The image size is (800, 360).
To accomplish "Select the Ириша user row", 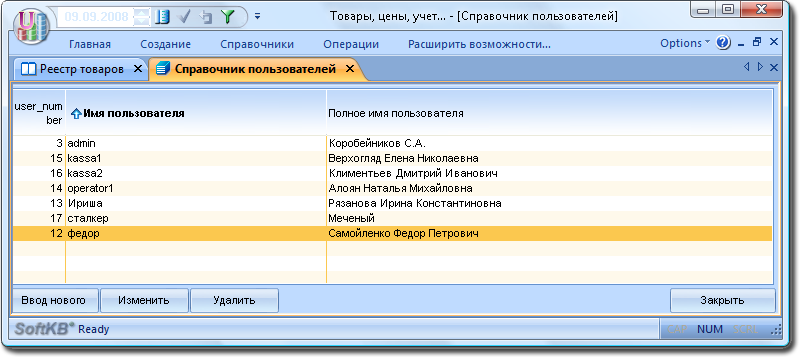I will click(x=392, y=203).
